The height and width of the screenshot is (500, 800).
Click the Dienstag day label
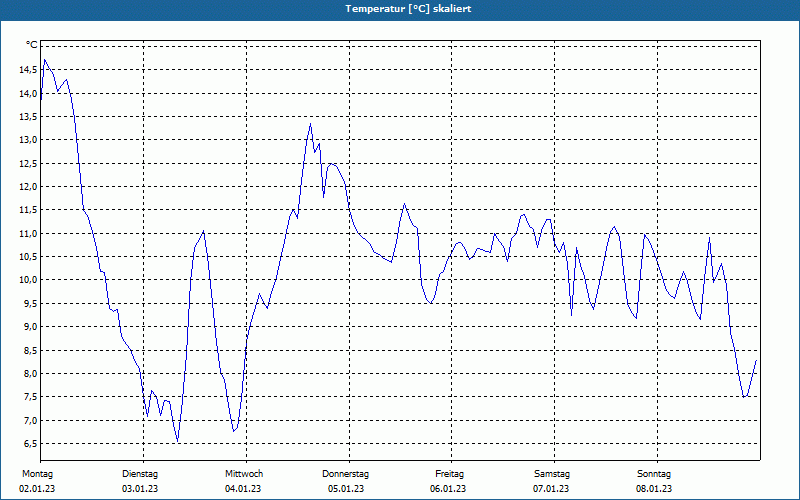tap(140, 474)
